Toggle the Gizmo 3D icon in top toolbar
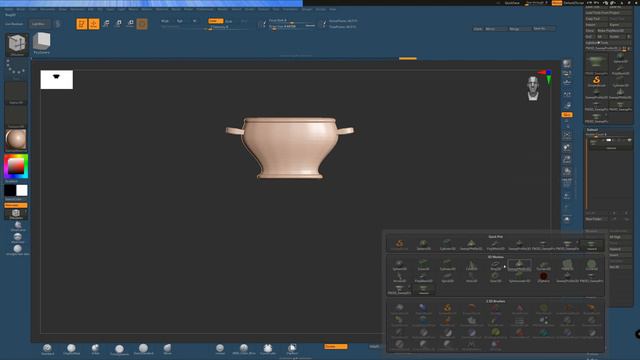Screen dimensions: 640x360 point(142,24)
